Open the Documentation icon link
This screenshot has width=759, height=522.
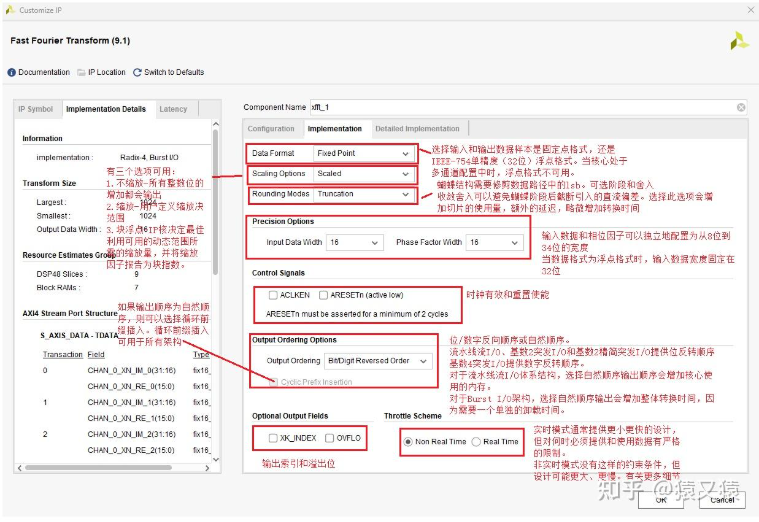pos(12,72)
